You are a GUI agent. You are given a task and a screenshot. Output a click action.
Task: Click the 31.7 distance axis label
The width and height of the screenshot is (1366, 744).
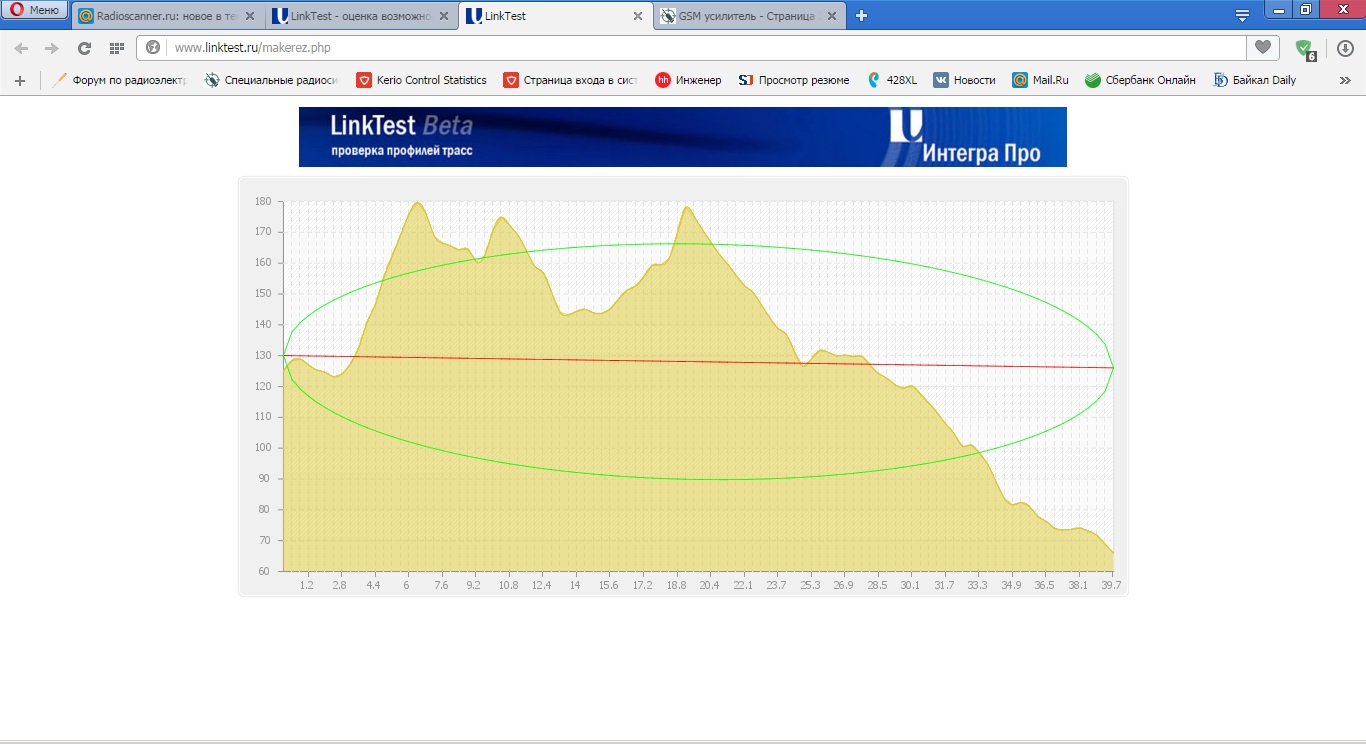point(944,585)
